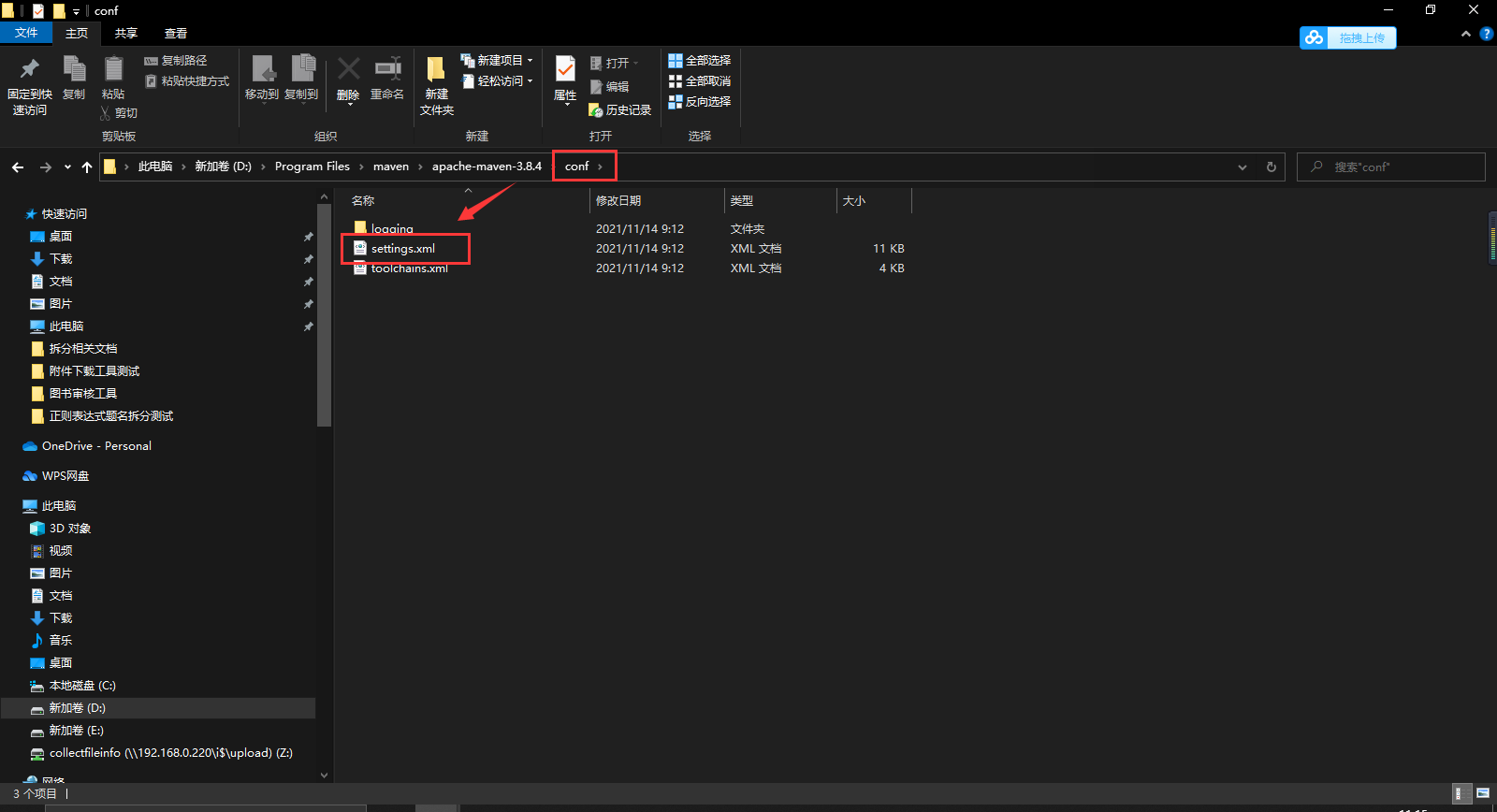Open 音乐 folder under 此电脑
This screenshot has width=1497, height=812.
click(x=61, y=641)
